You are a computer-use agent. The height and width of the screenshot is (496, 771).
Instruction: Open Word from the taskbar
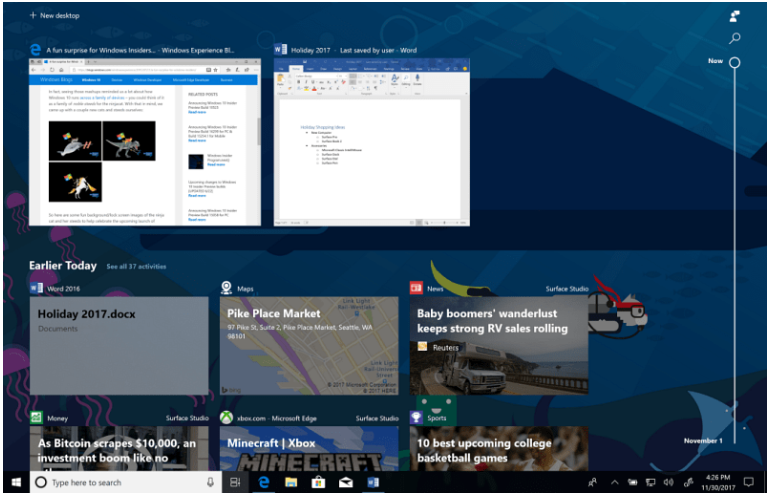click(x=373, y=482)
